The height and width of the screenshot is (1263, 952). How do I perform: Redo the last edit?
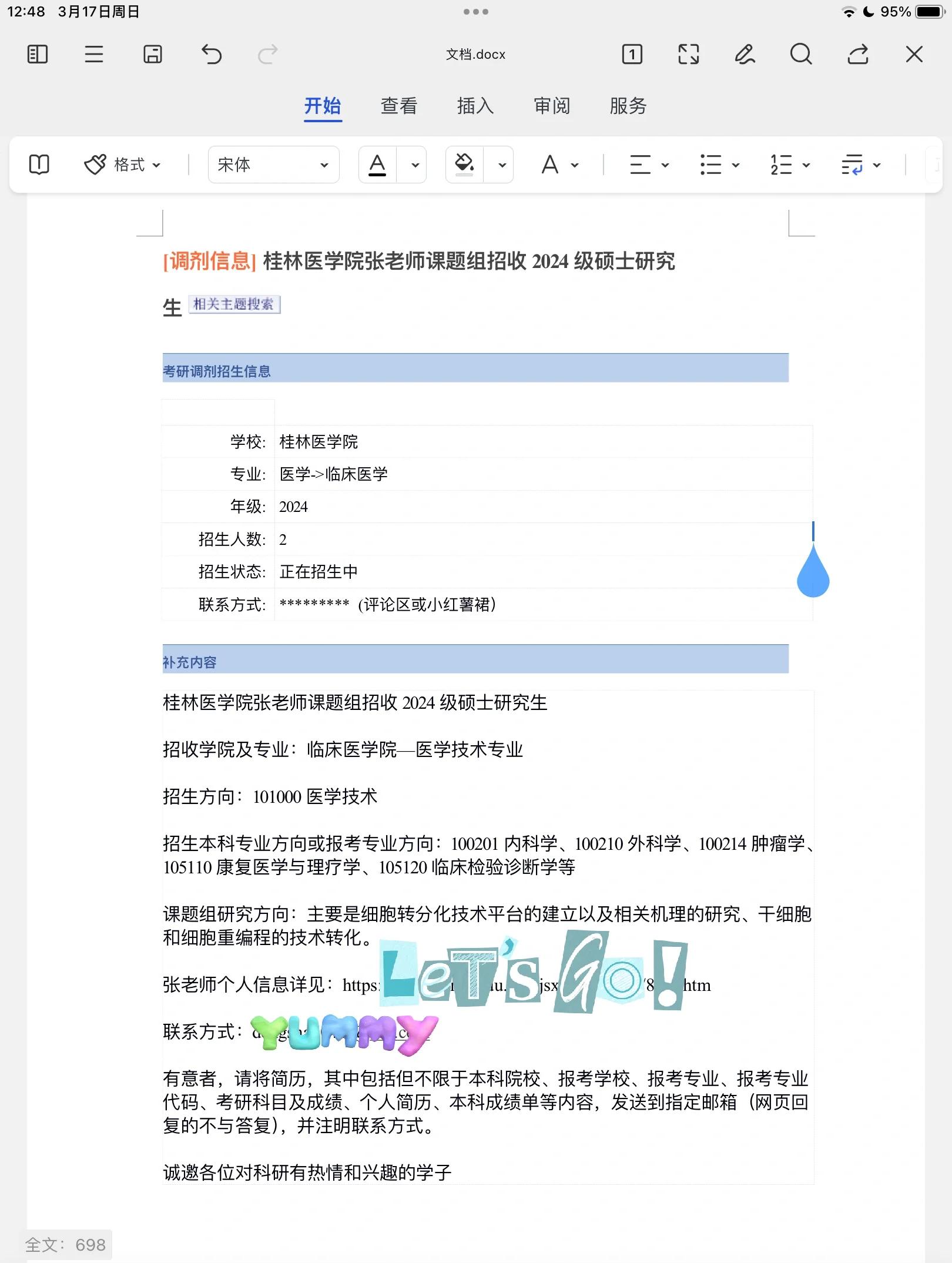[x=269, y=54]
